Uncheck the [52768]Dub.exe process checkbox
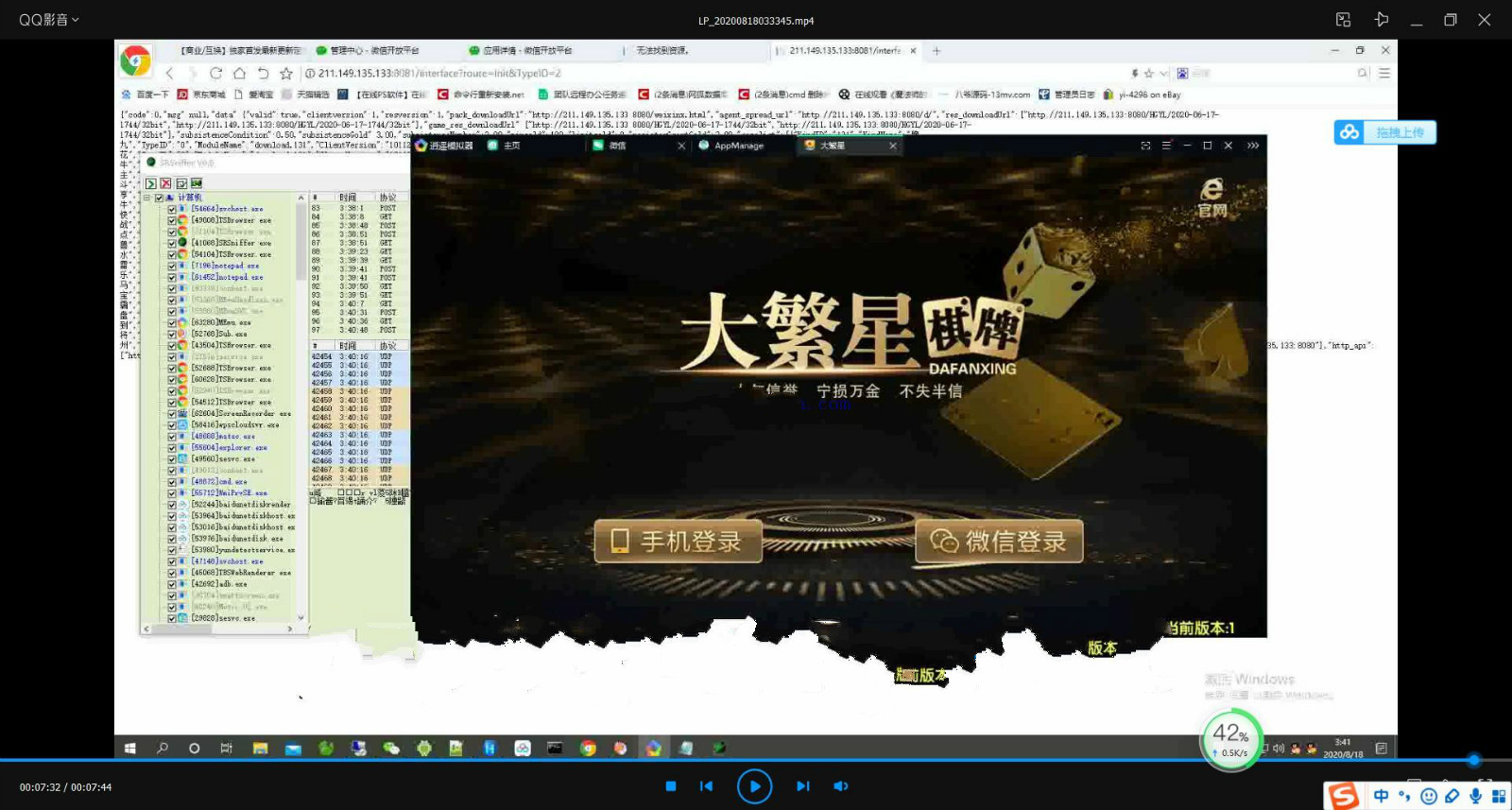Image resolution: width=1512 pixels, height=810 pixels. pyautogui.click(x=171, y=334)
